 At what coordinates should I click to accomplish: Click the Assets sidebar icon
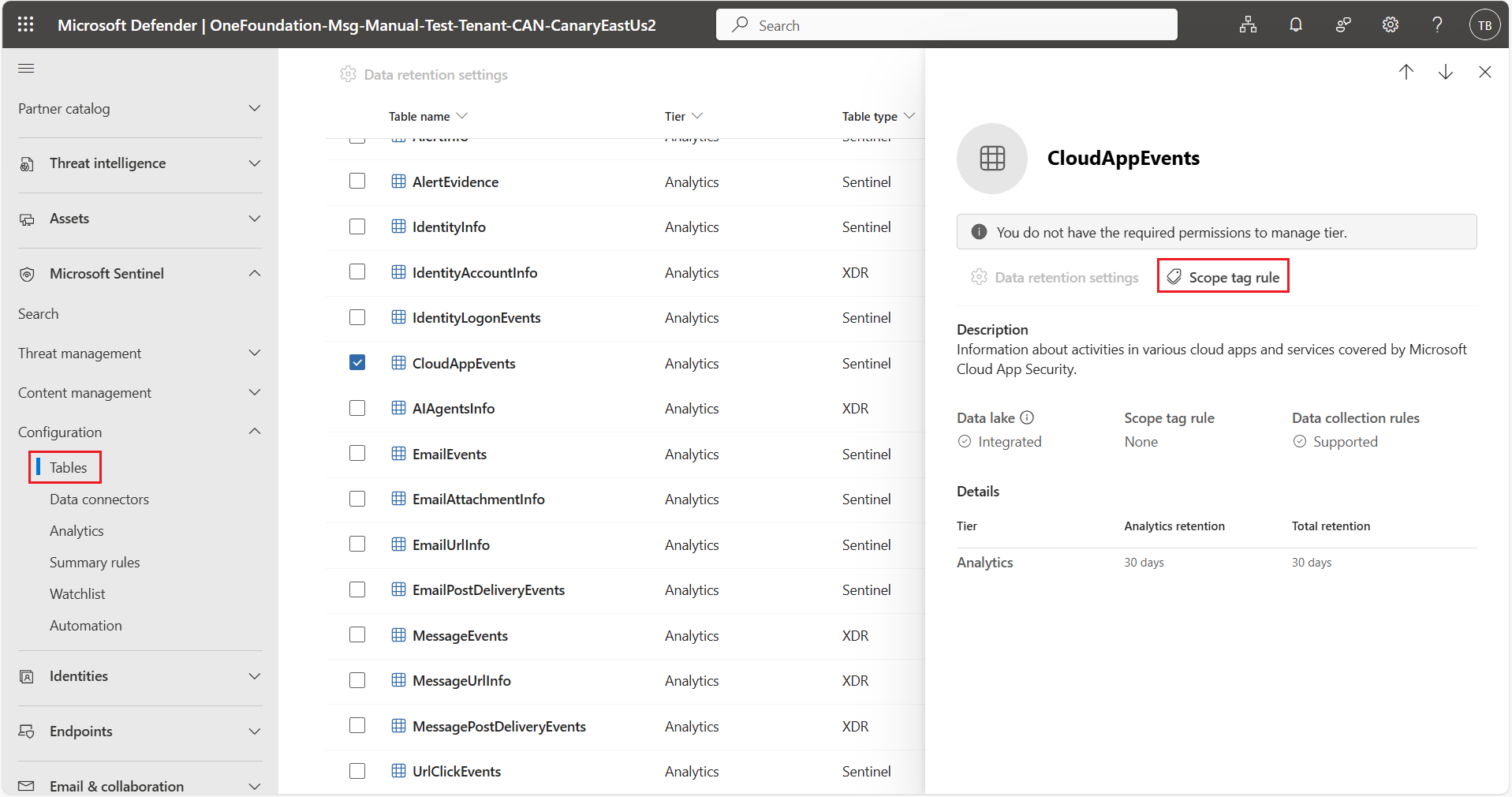(27, 219)
